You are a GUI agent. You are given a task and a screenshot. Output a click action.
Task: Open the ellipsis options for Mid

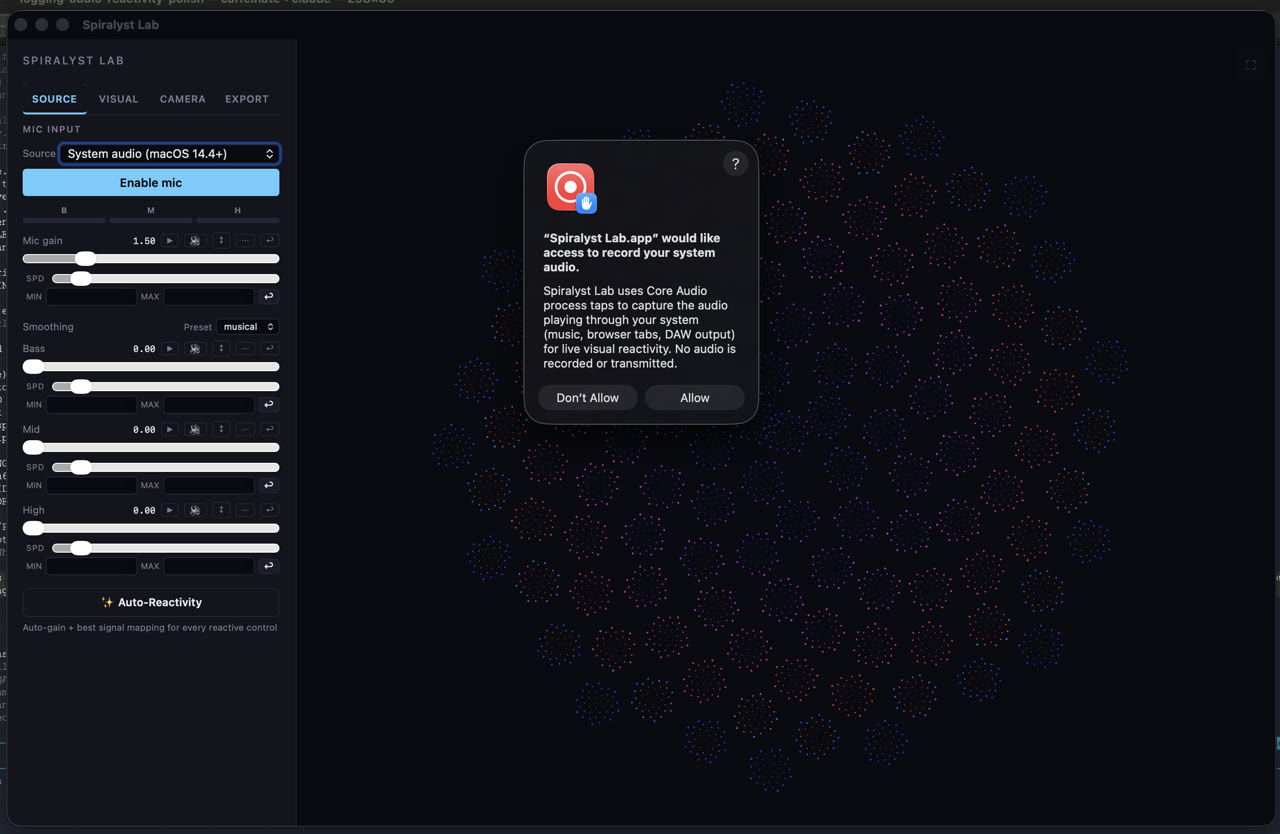[x=245, y=430]
